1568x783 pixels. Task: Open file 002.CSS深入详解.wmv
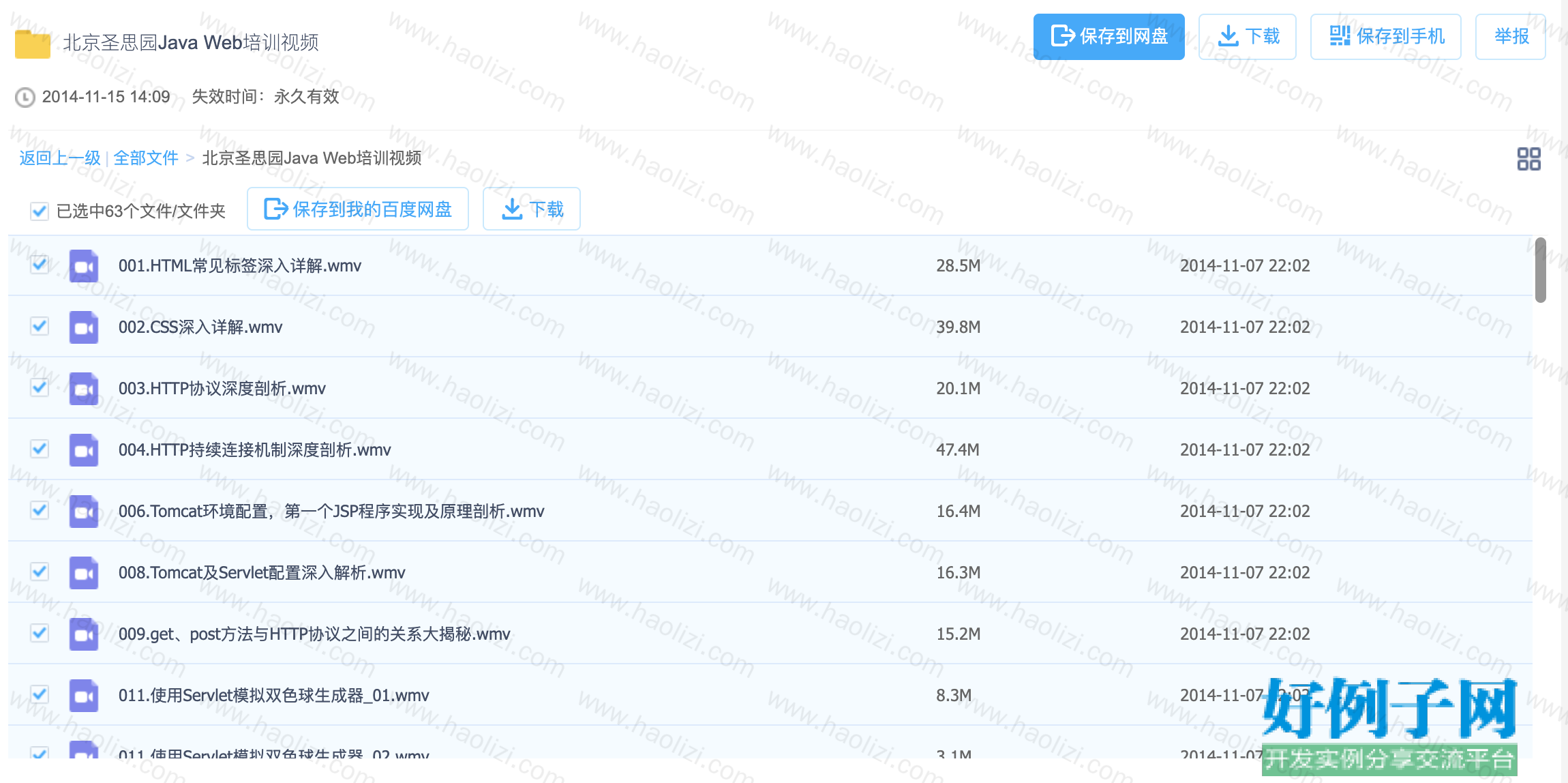pyautogui.click(x=200, y=327)
